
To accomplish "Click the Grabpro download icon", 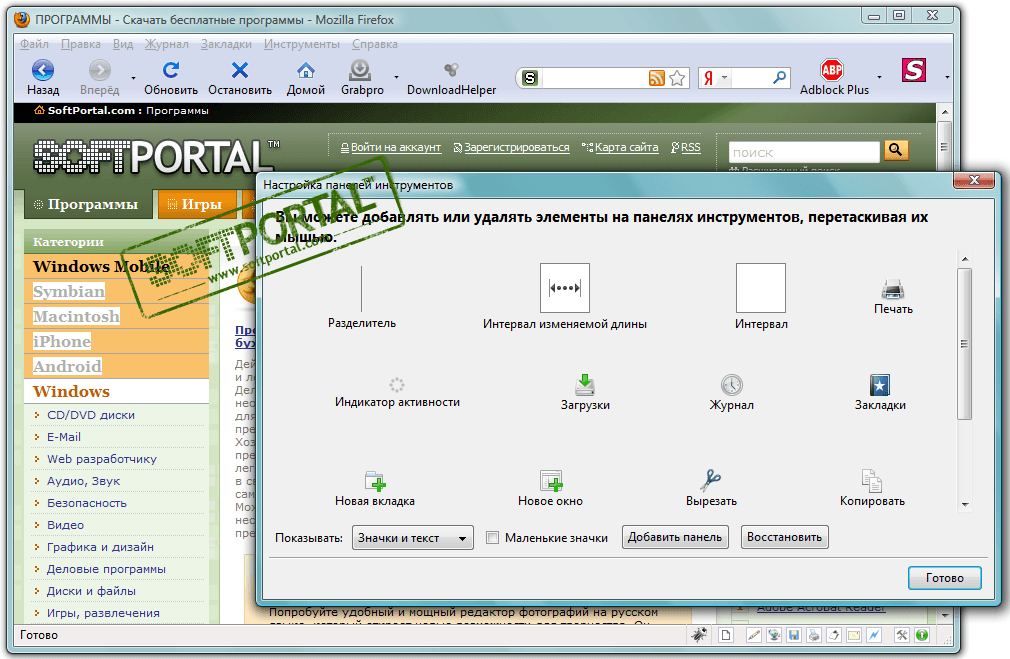I will point(360,70).
